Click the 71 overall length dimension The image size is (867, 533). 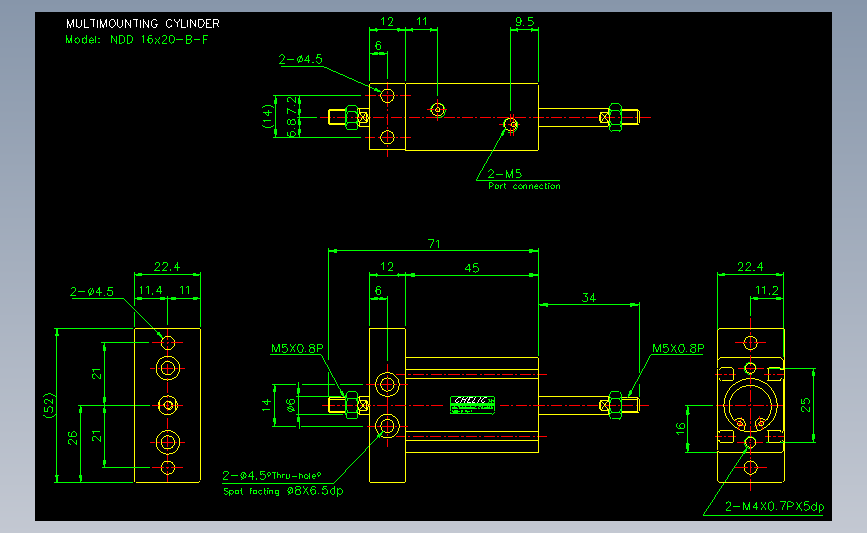[434, 244]
